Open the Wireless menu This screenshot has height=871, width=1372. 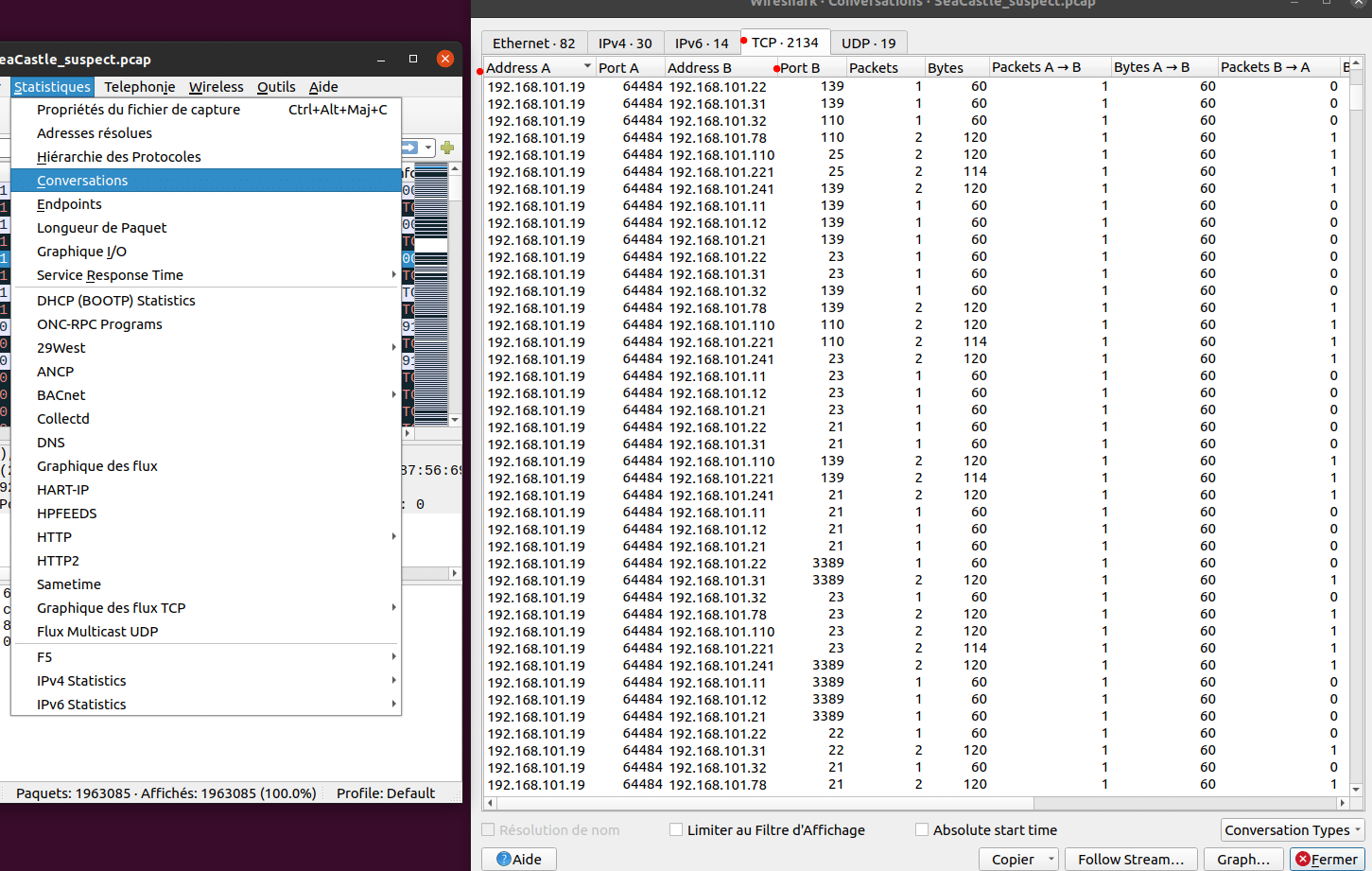217,87
